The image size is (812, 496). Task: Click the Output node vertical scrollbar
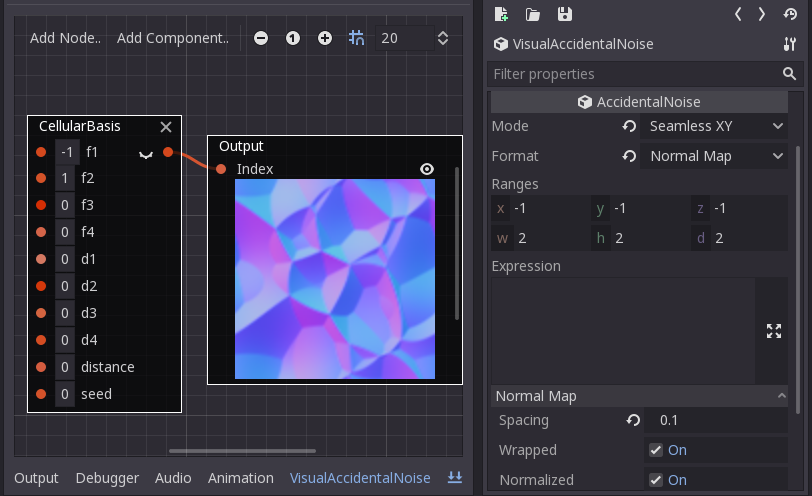(457, 243)
